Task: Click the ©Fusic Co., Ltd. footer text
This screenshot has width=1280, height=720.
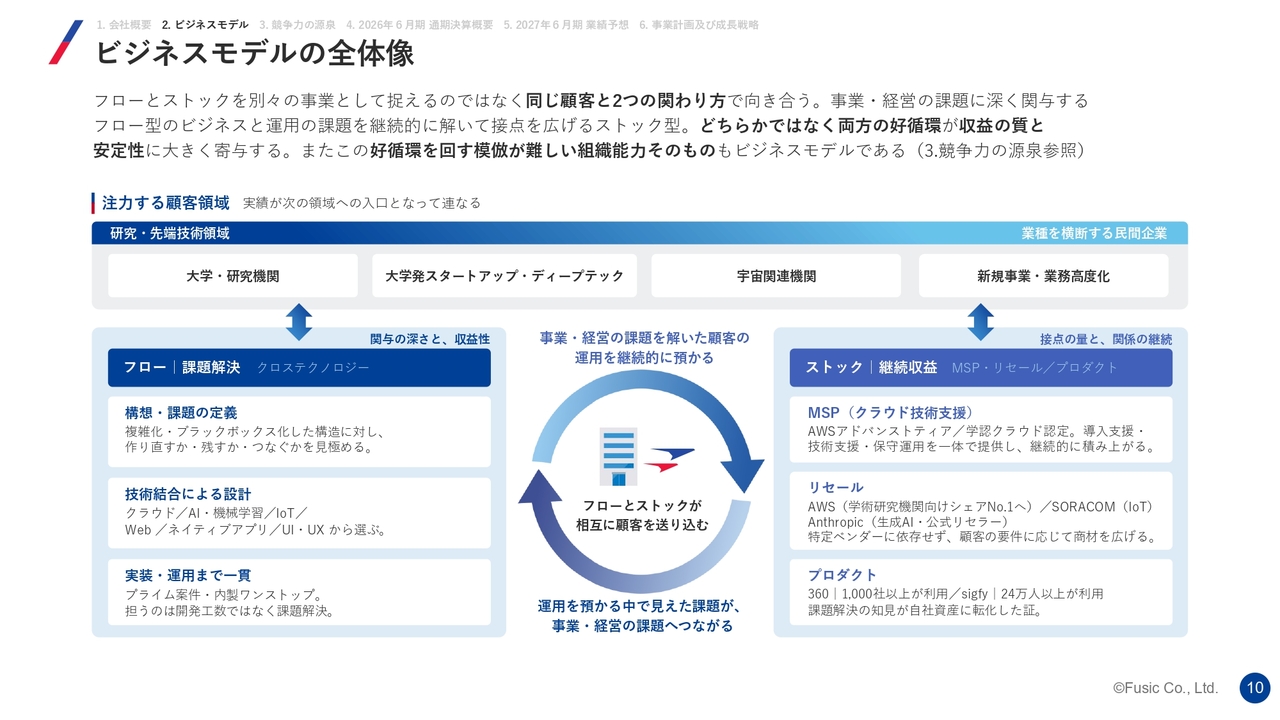Action: click(1165, 688)
